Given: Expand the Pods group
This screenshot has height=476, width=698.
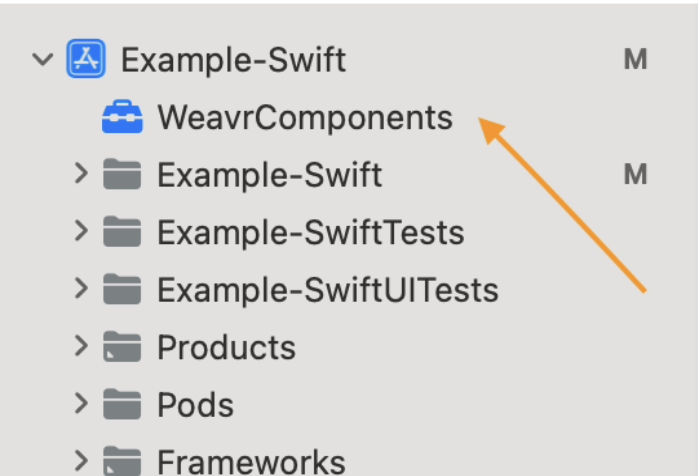Looking at the screenshot, I should tap(81, 403).
